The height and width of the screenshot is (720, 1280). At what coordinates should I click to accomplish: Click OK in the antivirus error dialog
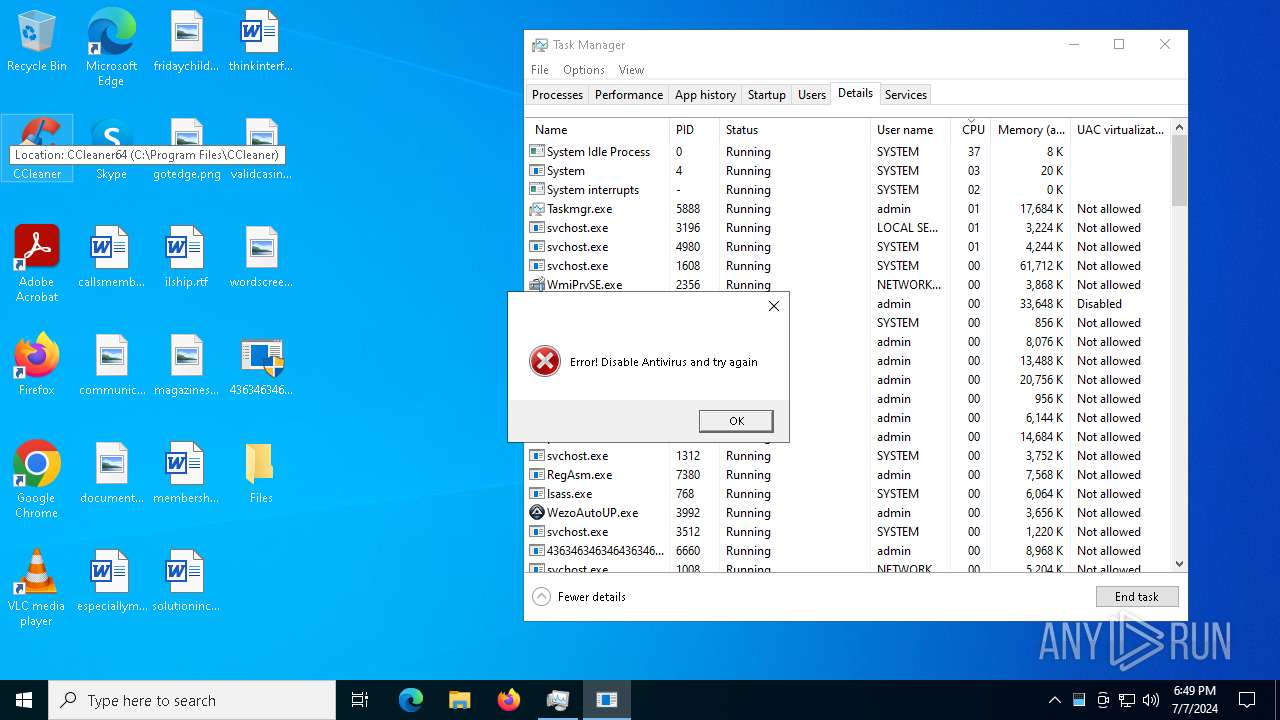coord(736,421)
